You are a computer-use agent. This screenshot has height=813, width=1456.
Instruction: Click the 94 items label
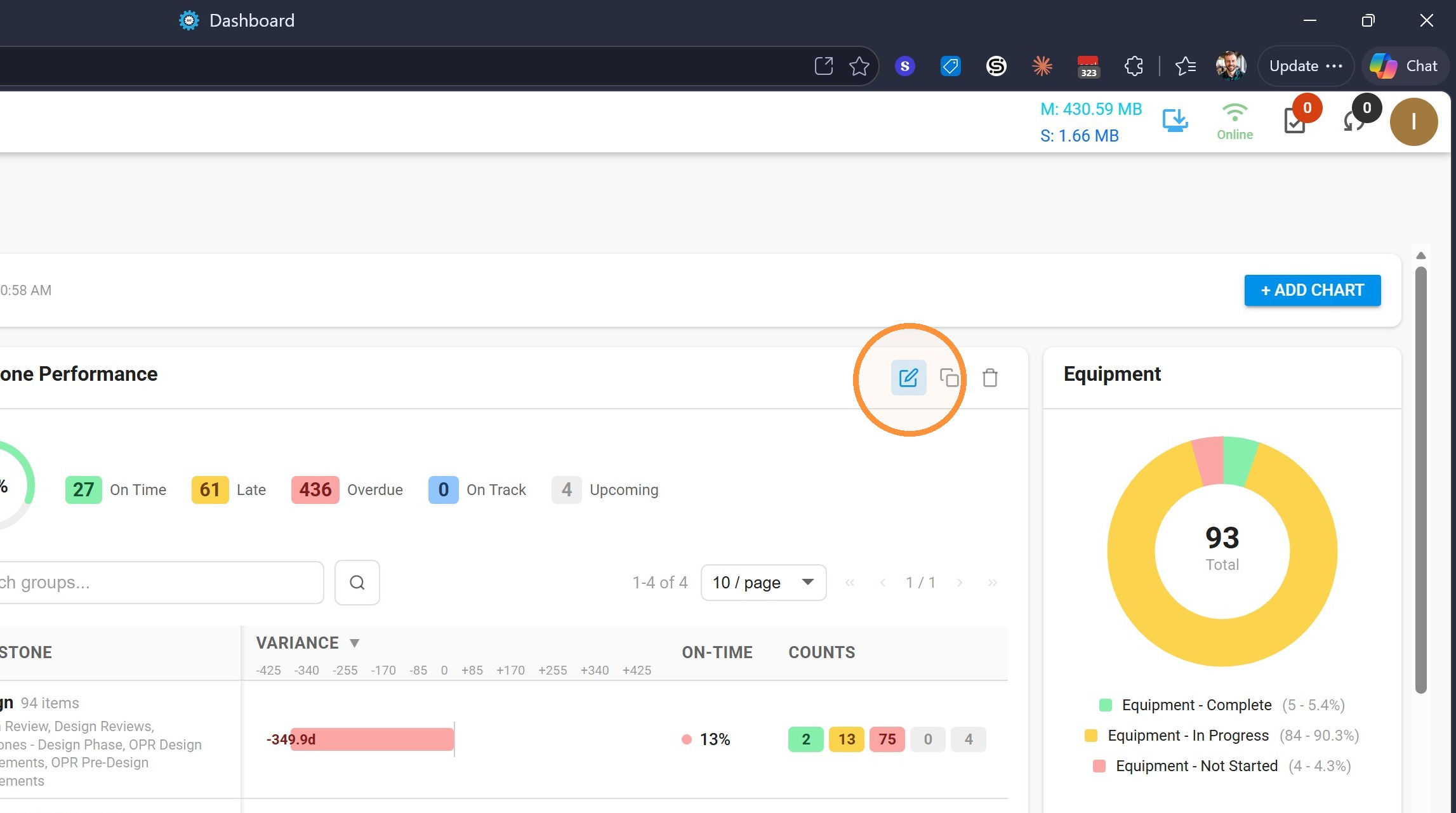[x=50, y=703]
